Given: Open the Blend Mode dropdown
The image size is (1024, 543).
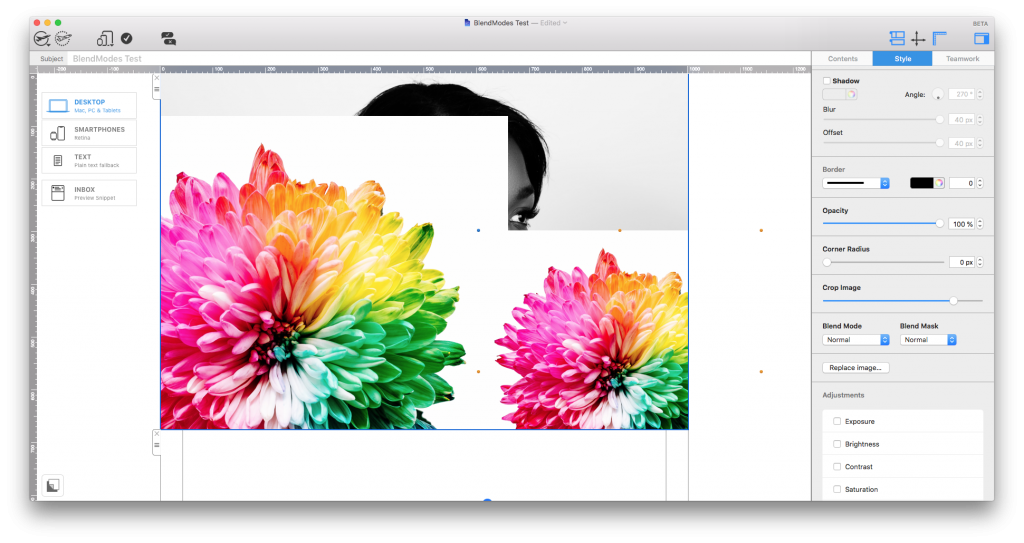Looking at the screenshot, I should click(x=856, y=340).
